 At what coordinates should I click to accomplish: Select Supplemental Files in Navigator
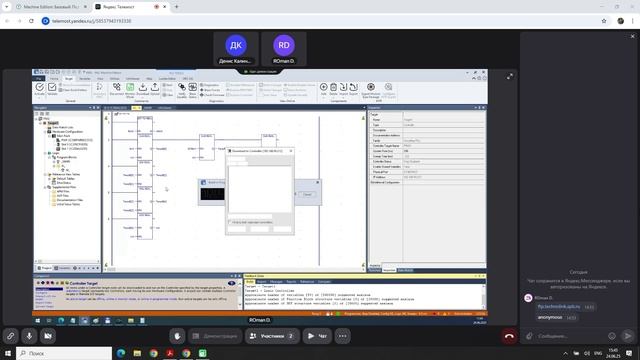coord(64,187)
